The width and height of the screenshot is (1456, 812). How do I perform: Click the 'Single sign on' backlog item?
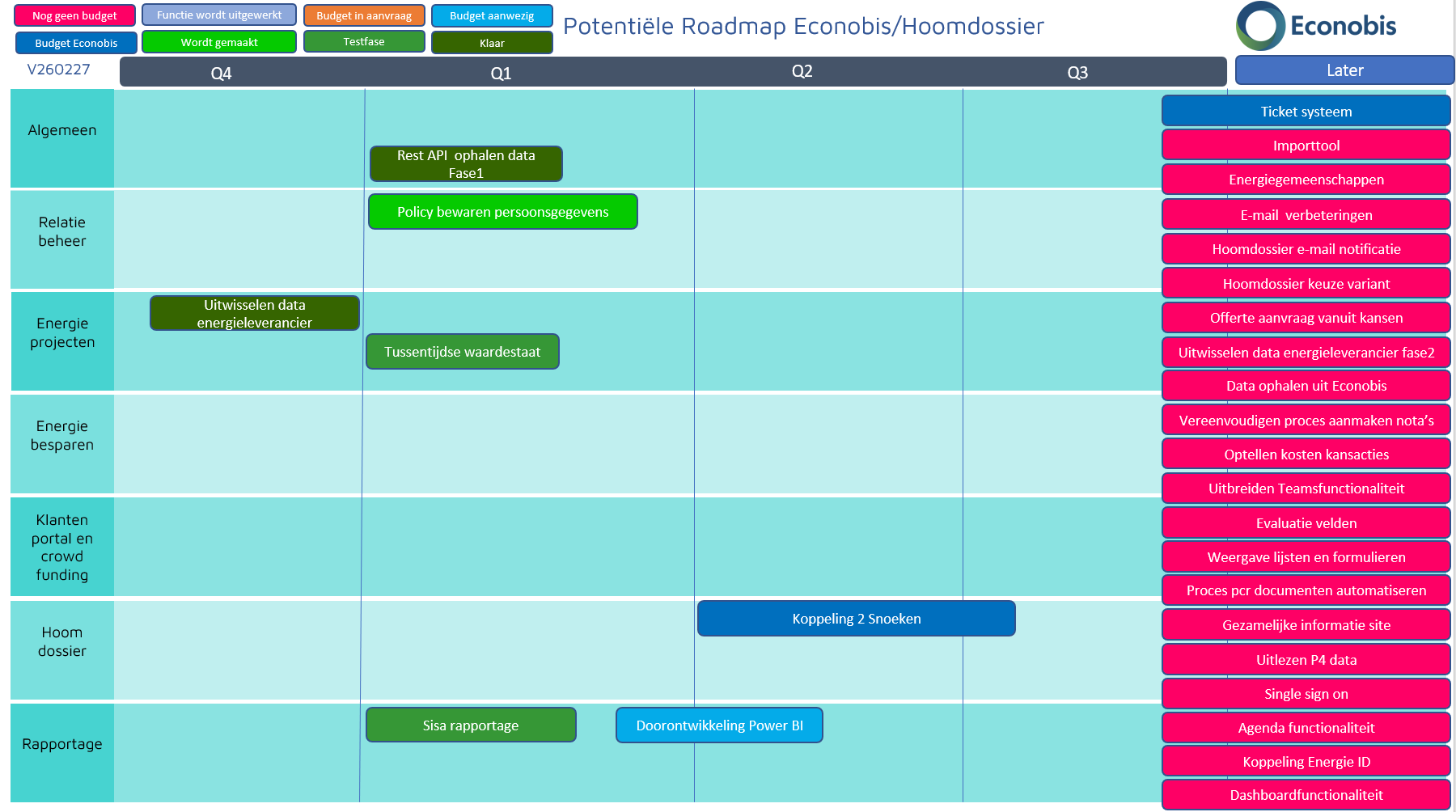[x=1306, y=694]
